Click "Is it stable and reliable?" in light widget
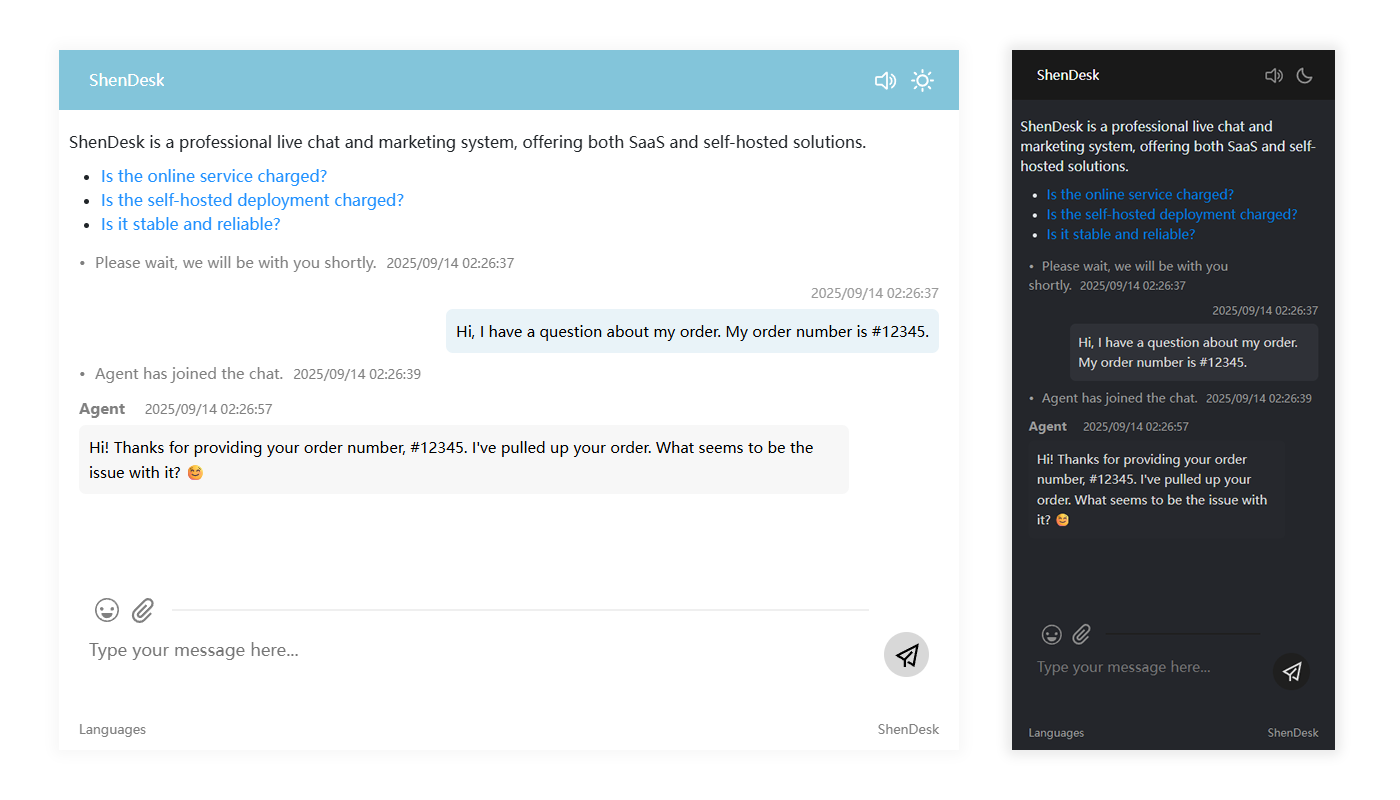1400x800 pixels. 190,224
